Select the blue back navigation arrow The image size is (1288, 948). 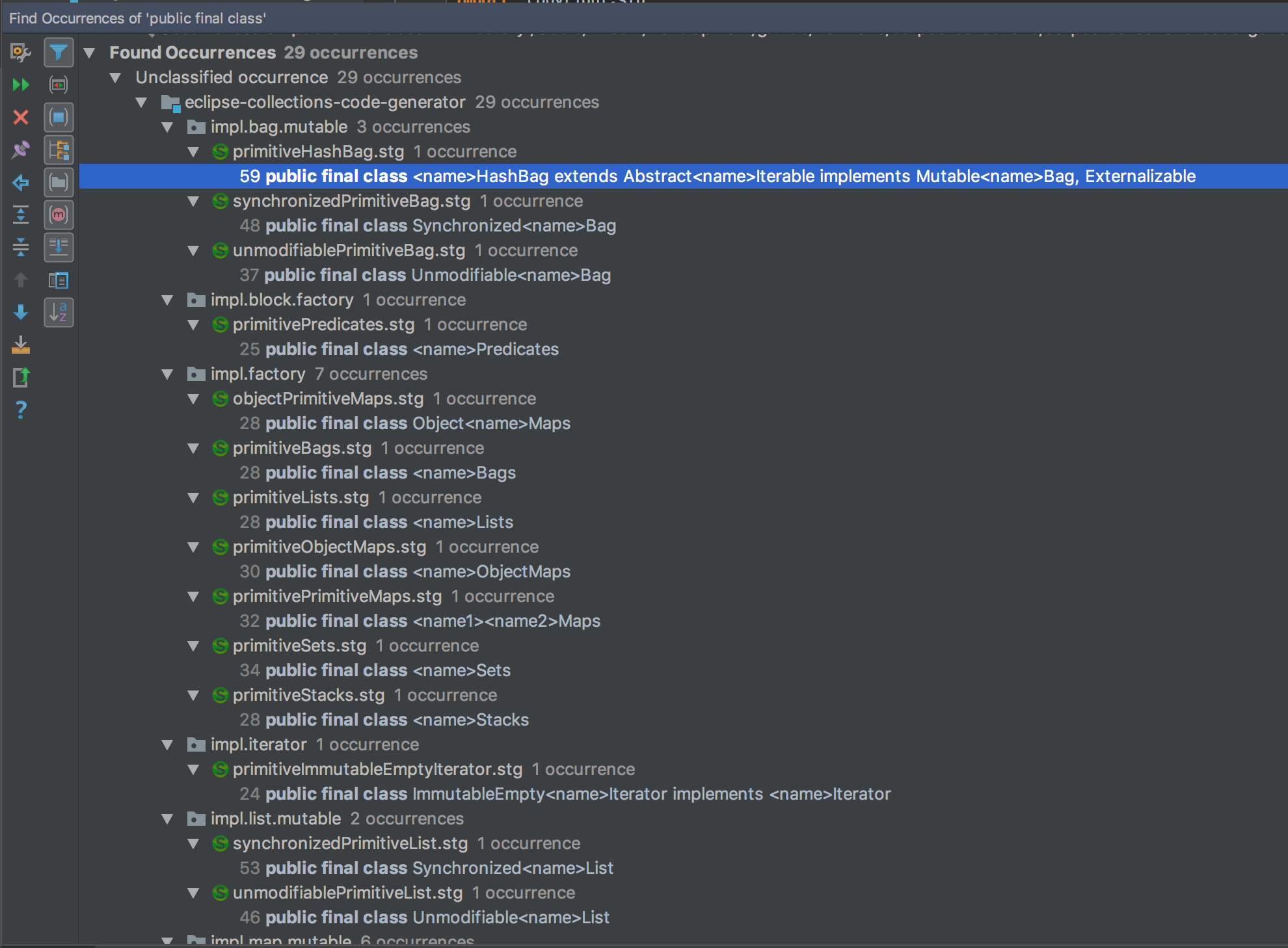point(21,183)
